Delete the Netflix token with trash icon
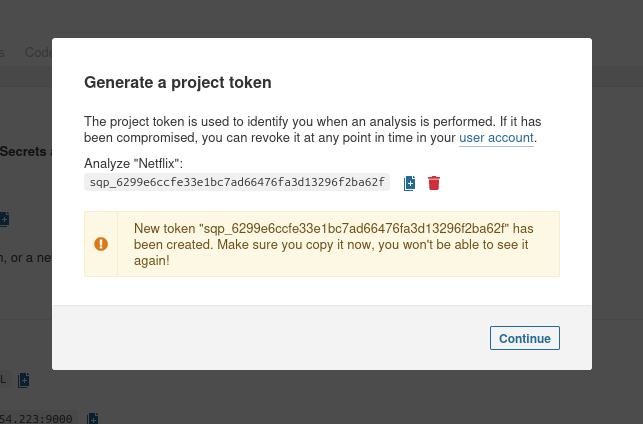The height and width of the screenshot is (424, 643). tap(434, 183)
